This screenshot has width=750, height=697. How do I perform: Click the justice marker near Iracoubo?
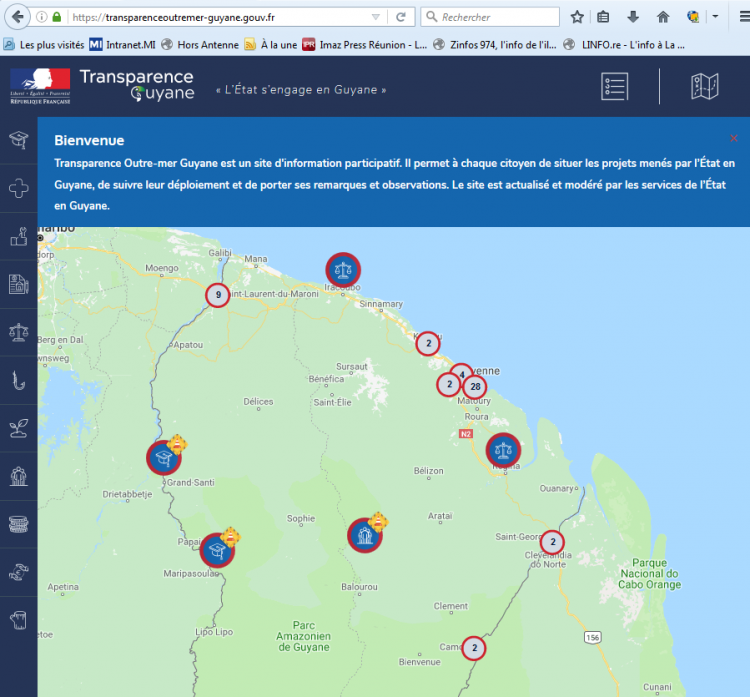(x=343, y=270)
